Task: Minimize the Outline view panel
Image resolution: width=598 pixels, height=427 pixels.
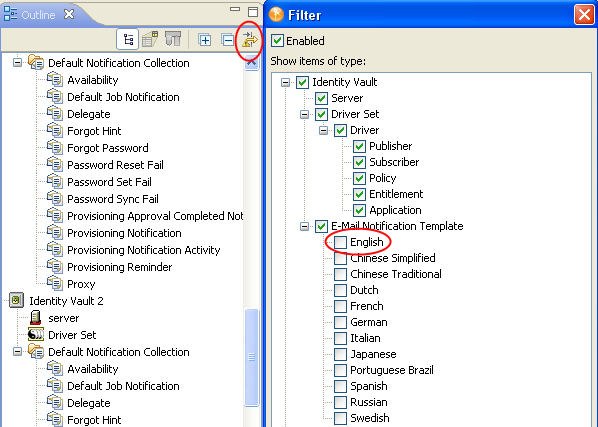Action: [235, 9]
